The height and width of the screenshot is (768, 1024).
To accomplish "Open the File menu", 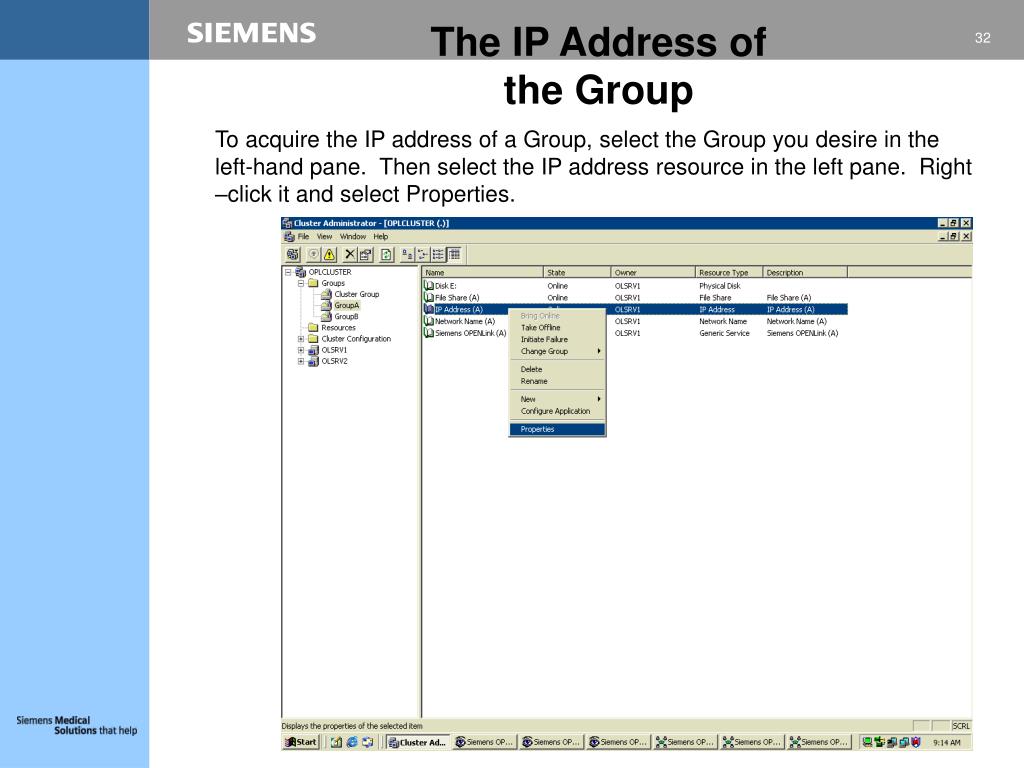I will click(x=304, y=236).
